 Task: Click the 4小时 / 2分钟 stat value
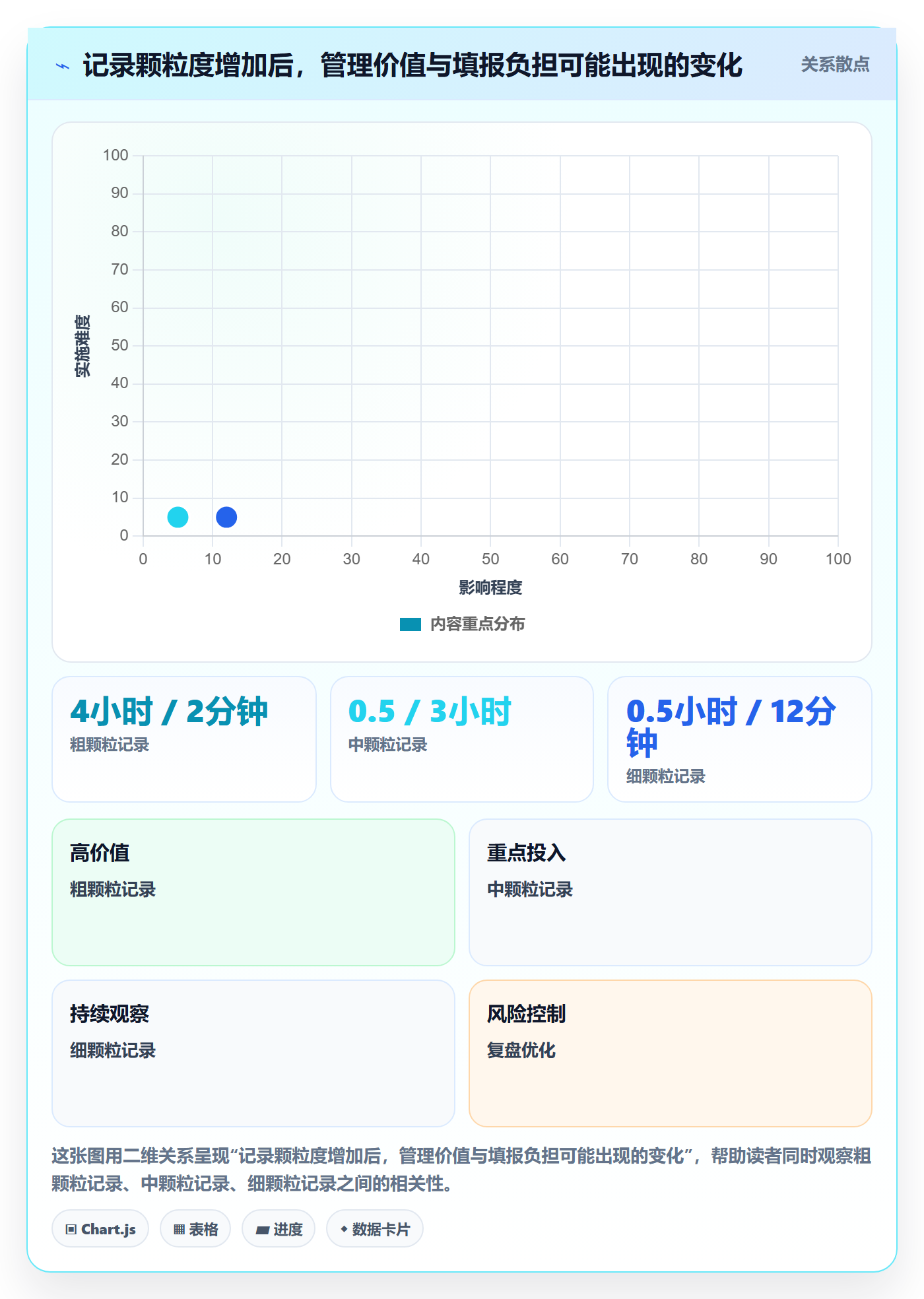(169, 712)
